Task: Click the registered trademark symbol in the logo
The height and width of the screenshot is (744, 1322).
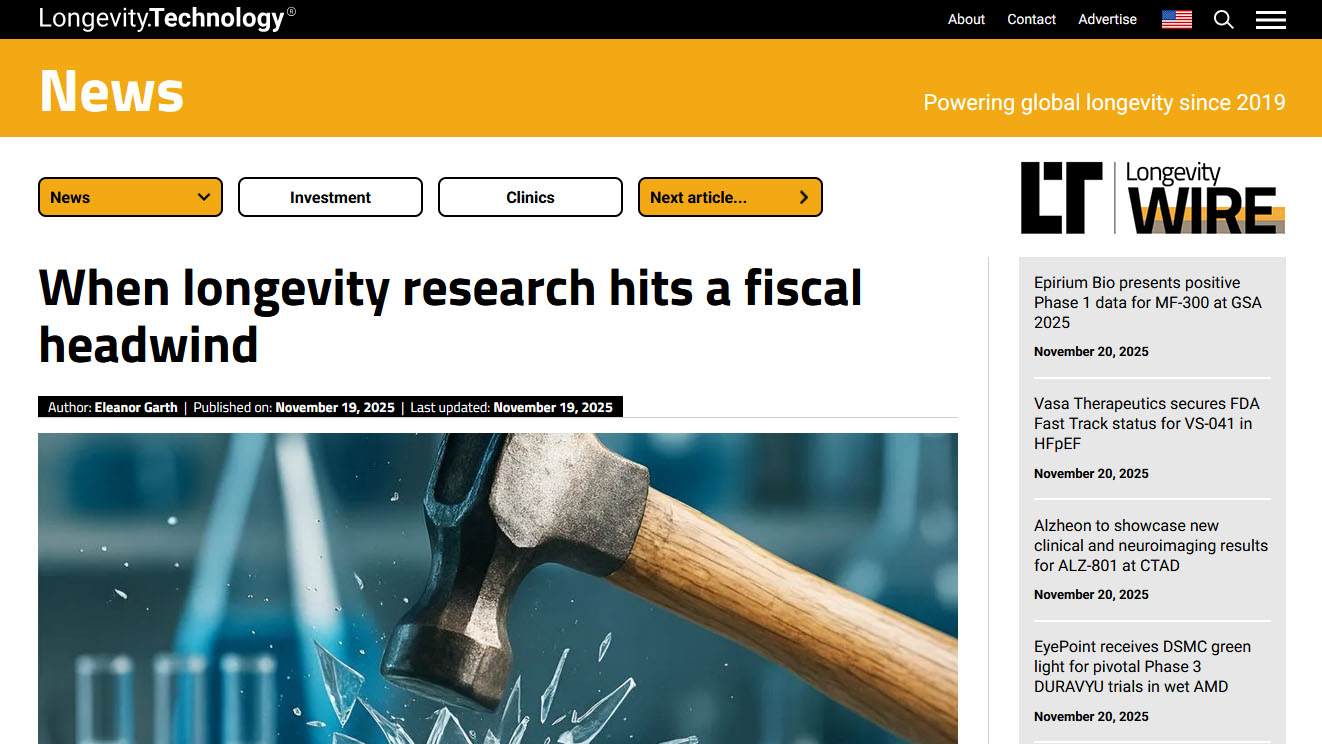Action: 291,10
